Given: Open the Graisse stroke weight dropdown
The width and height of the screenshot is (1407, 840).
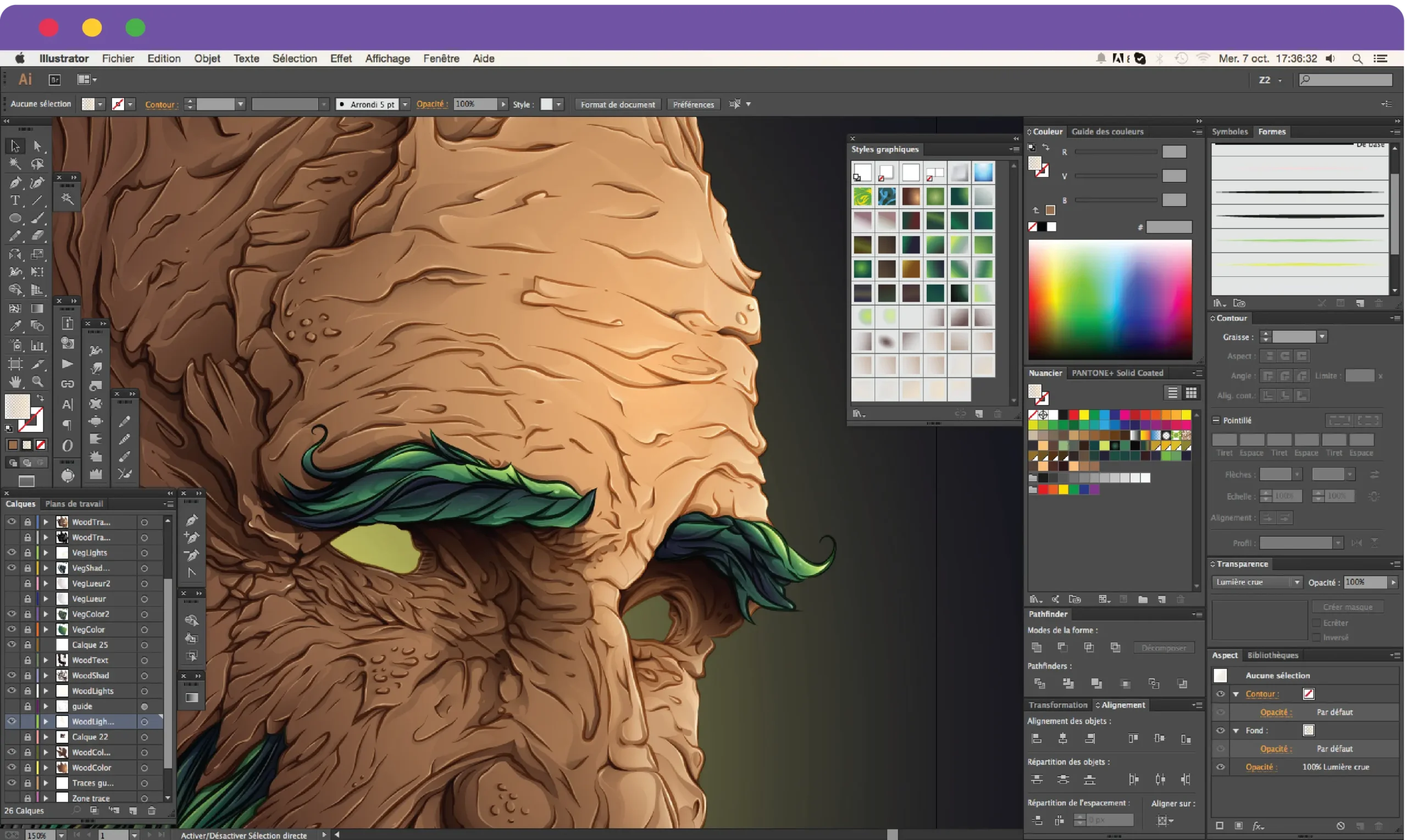Looking at the screenshot, I should point(1322,337).
